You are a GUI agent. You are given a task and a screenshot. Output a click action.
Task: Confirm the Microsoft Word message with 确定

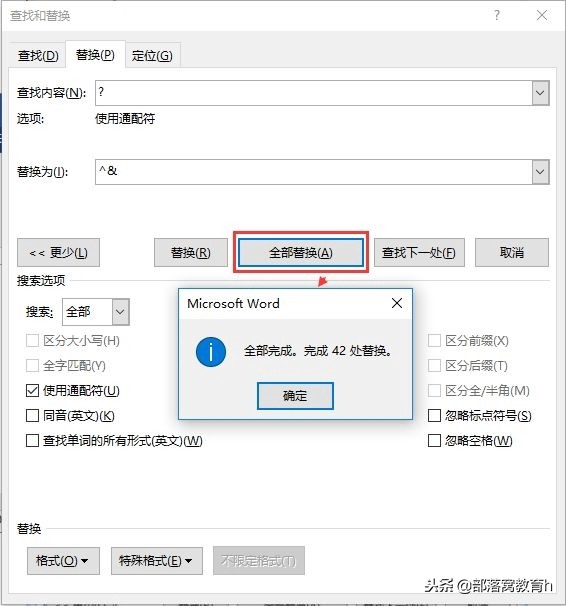pos(295,396)
